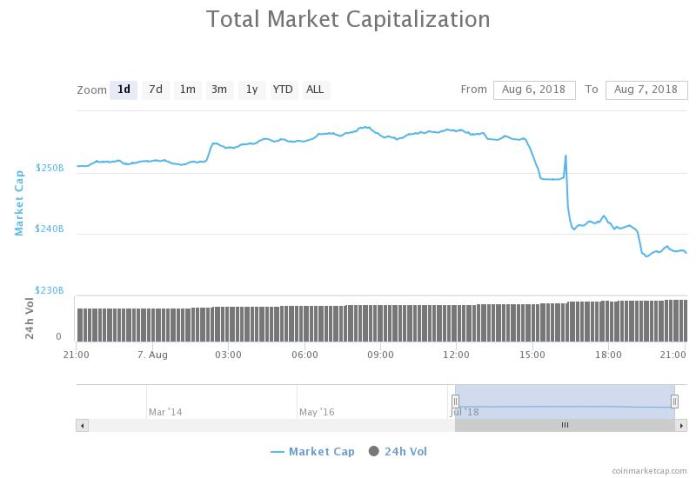Click the scrollbar left arrow

click(82, 425)
